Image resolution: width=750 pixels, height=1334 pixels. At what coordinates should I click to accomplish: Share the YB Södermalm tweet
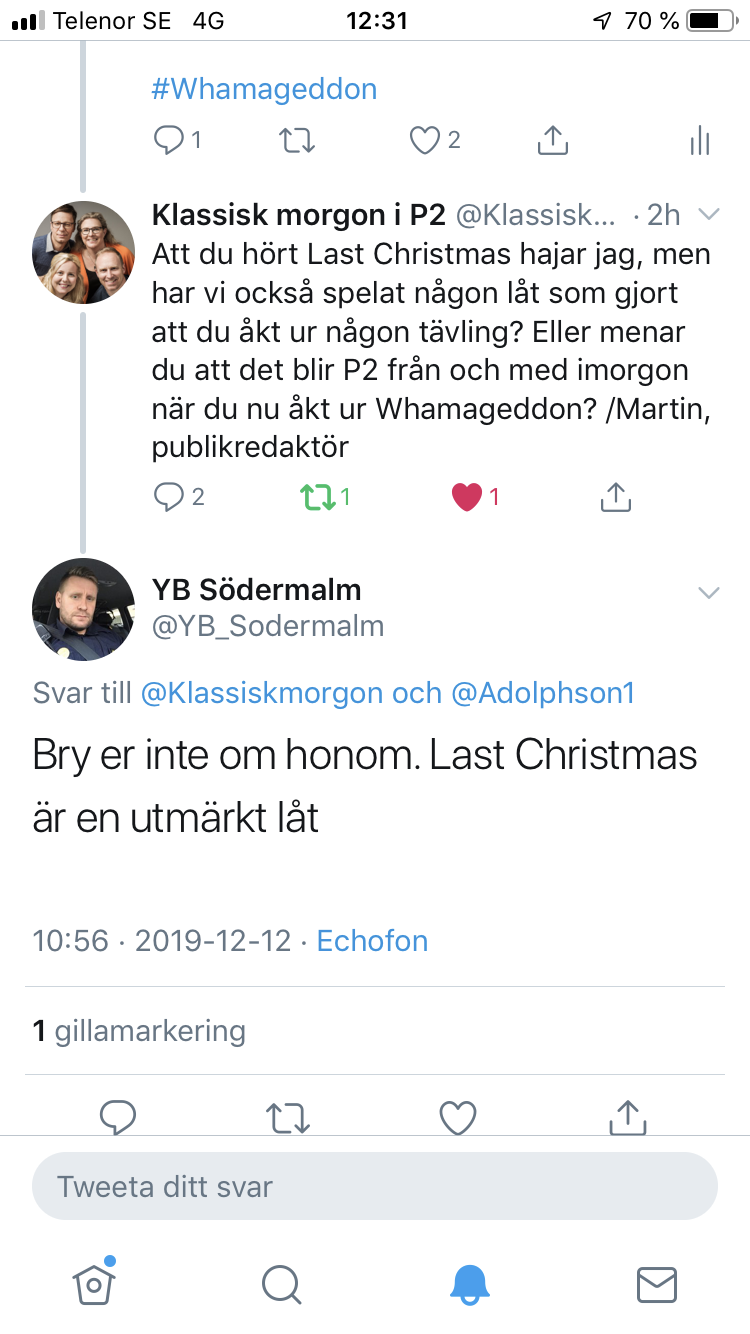pyautogui.click(x=627, y=1117)
